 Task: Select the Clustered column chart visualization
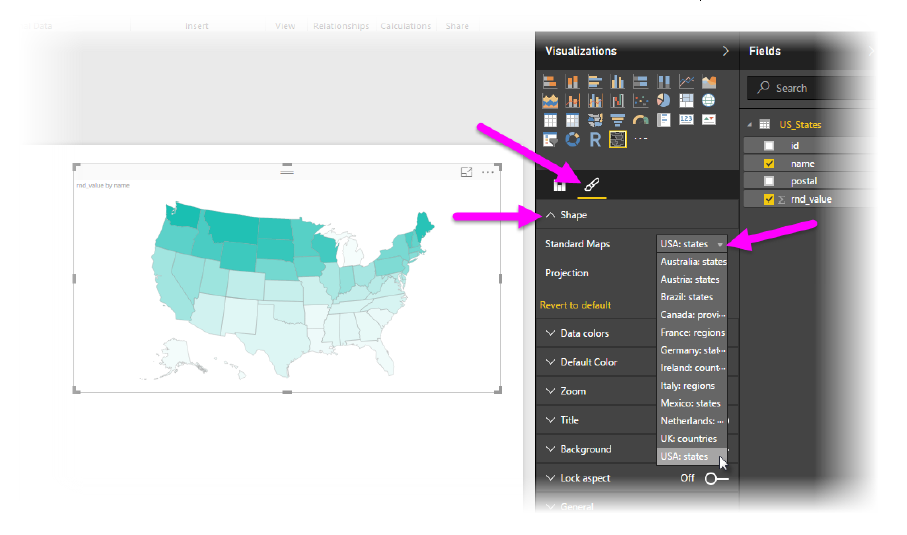coord(617,82)
